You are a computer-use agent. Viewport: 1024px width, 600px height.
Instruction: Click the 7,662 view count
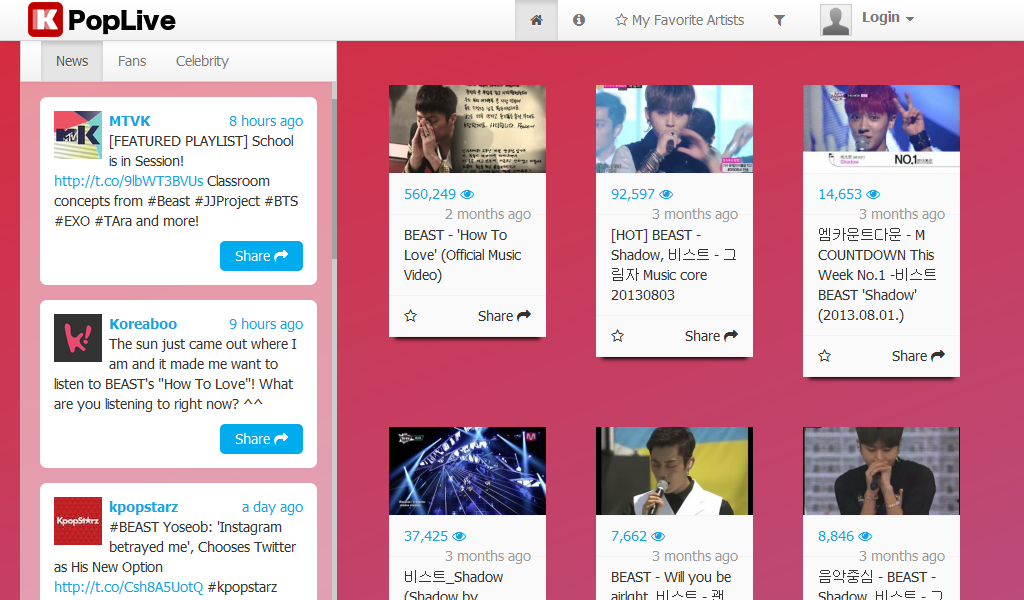[629, 536]
